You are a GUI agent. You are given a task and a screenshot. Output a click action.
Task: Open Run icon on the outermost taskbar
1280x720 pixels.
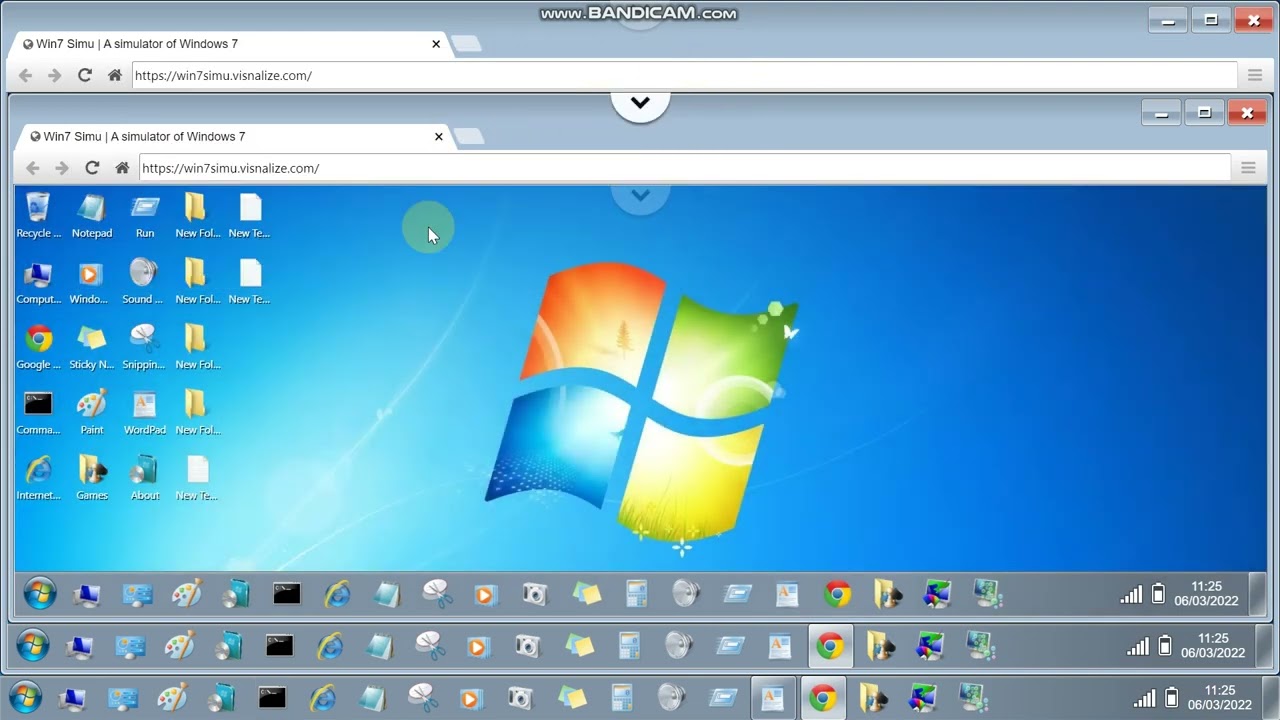(x=723, y=697)
